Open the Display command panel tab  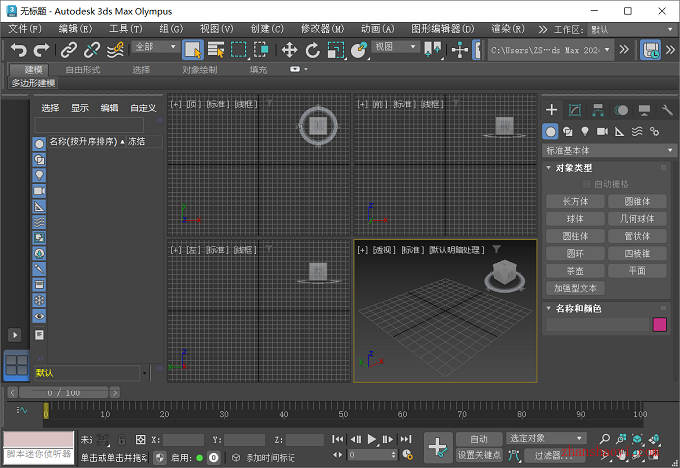pyautogui.click(x=644, y=110)
